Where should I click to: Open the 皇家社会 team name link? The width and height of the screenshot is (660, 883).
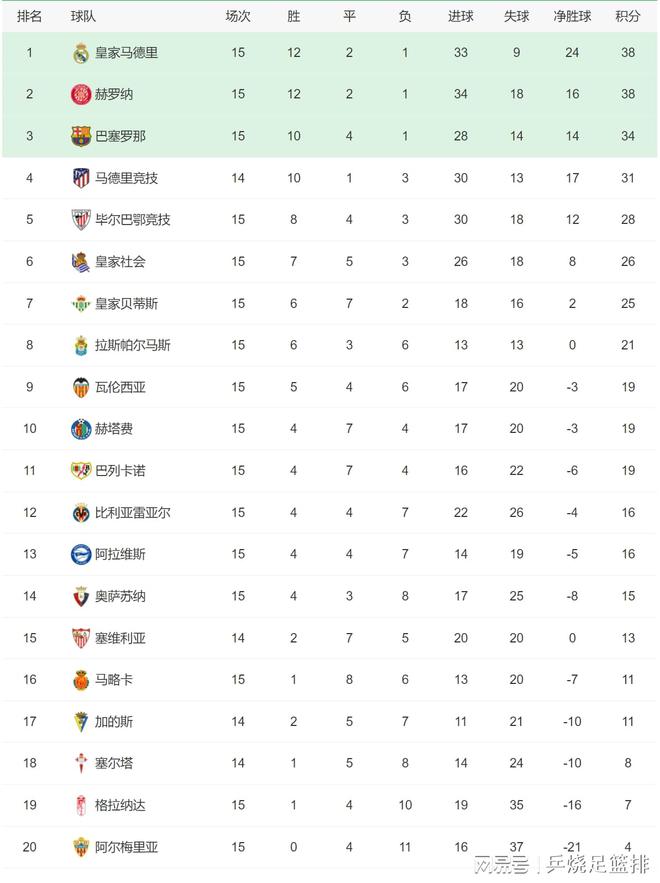pyautogui.click(x=120, y=261)
